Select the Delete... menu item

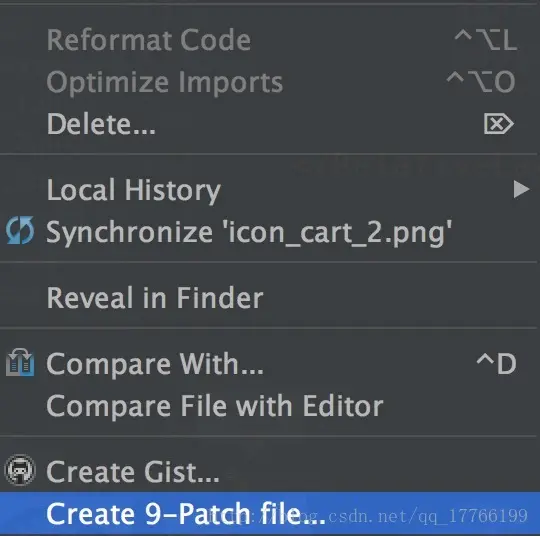pyautogui.click(x=270, y=124)
